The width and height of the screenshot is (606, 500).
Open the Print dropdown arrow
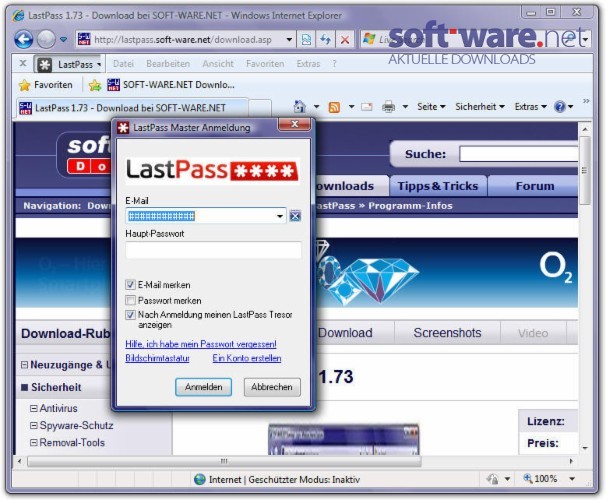405,106
